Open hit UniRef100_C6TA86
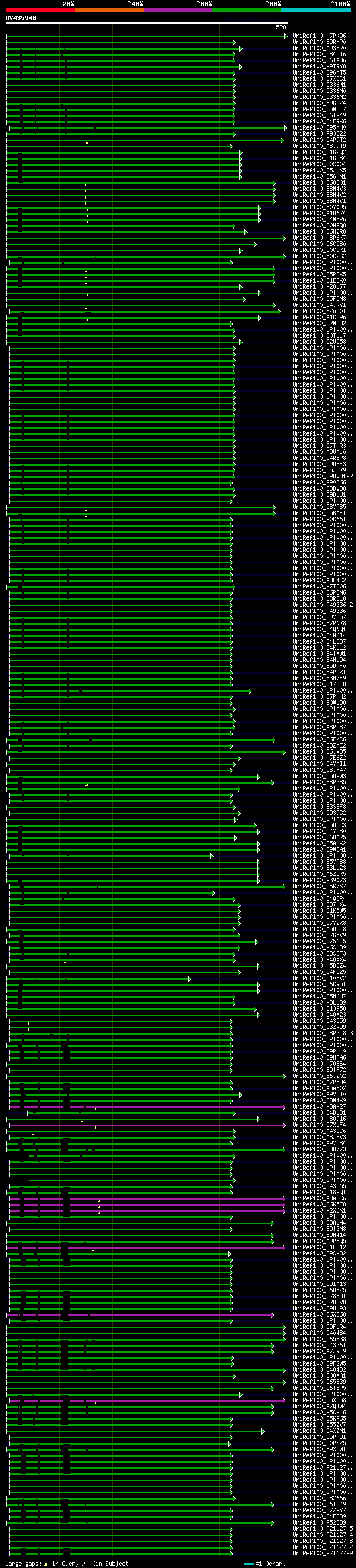 click(319, 60)
